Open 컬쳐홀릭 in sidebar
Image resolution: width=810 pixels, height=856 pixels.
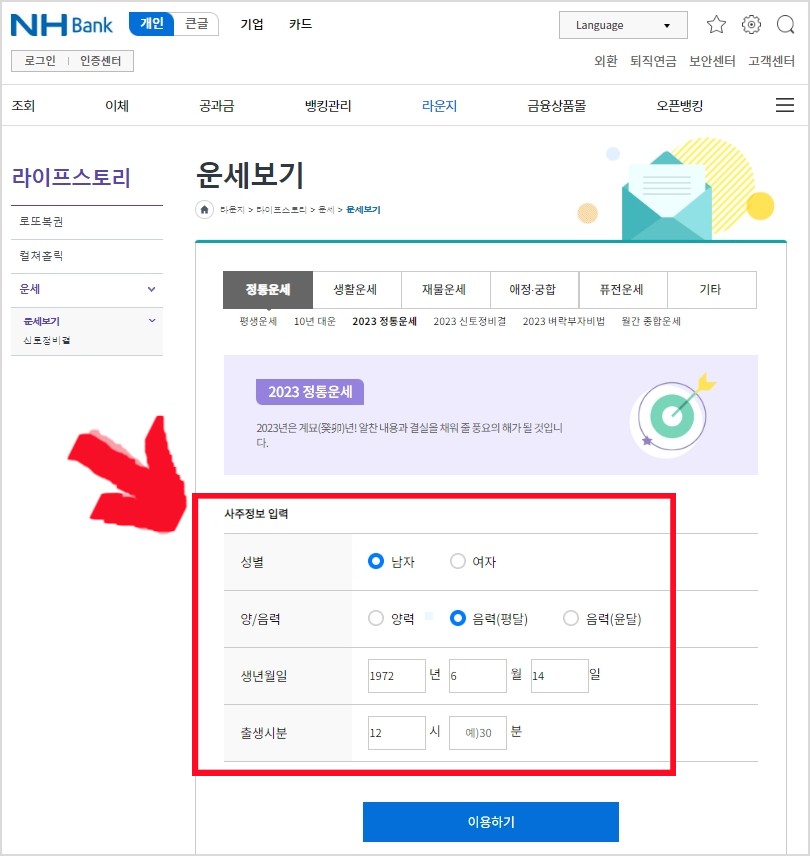pyautogui.click(x=41, y=255)
